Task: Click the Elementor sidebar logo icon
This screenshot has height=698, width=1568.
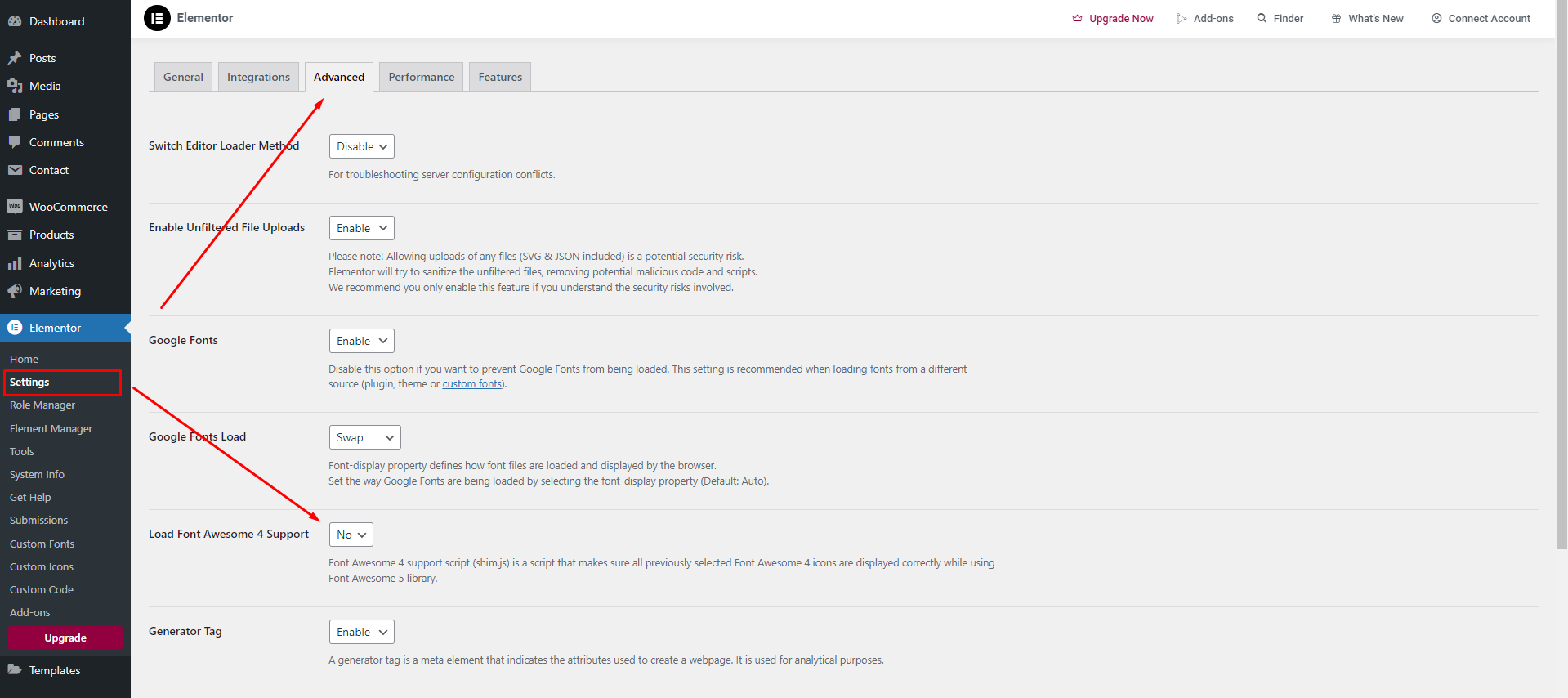Action: click(15, 328)
